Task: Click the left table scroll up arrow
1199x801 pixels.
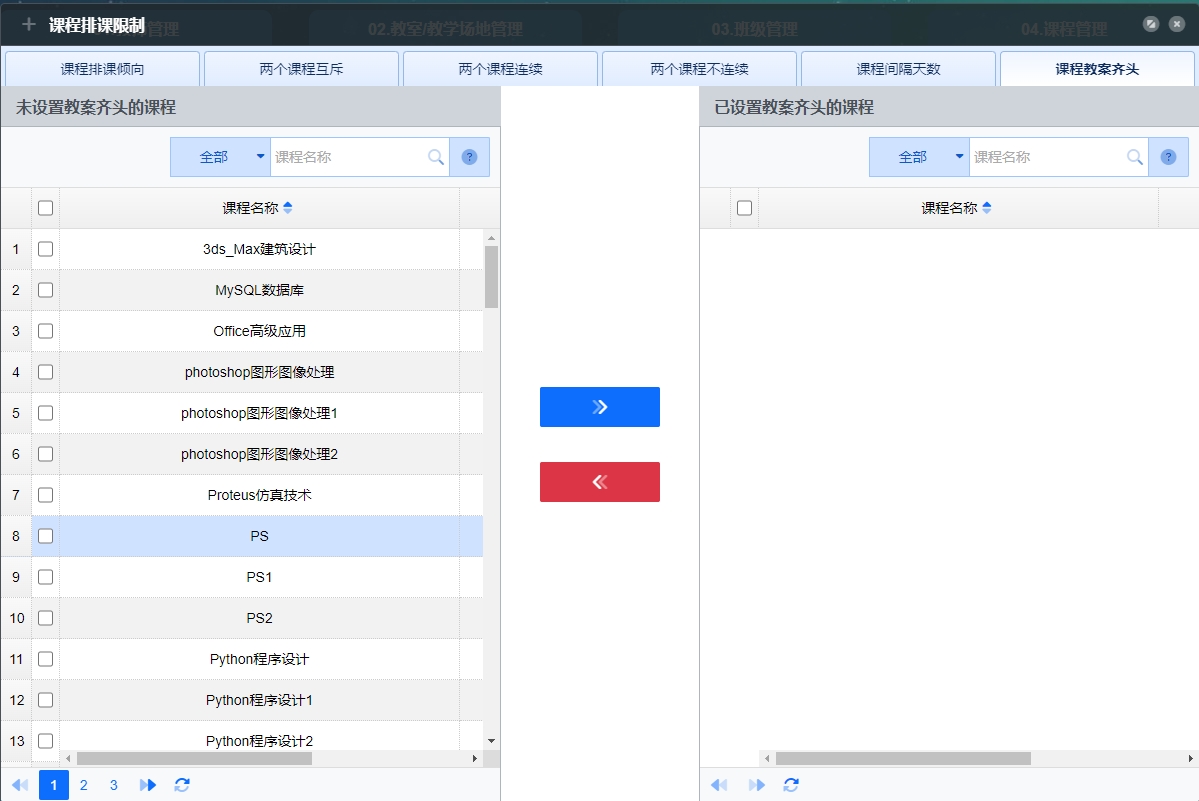Action: coord(492,238)
